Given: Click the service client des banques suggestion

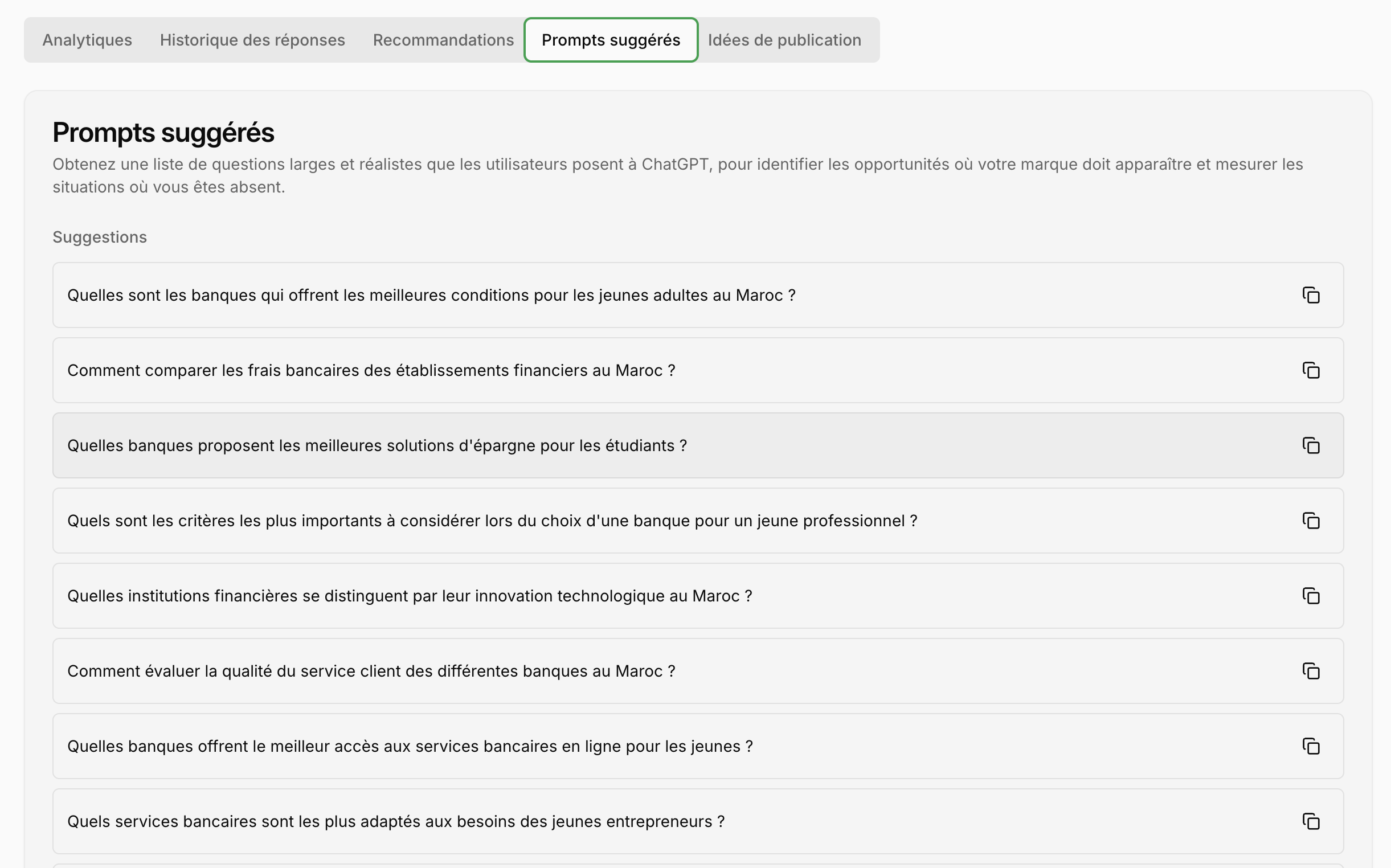Looking at the screenshot, I should tap(371, 671).
